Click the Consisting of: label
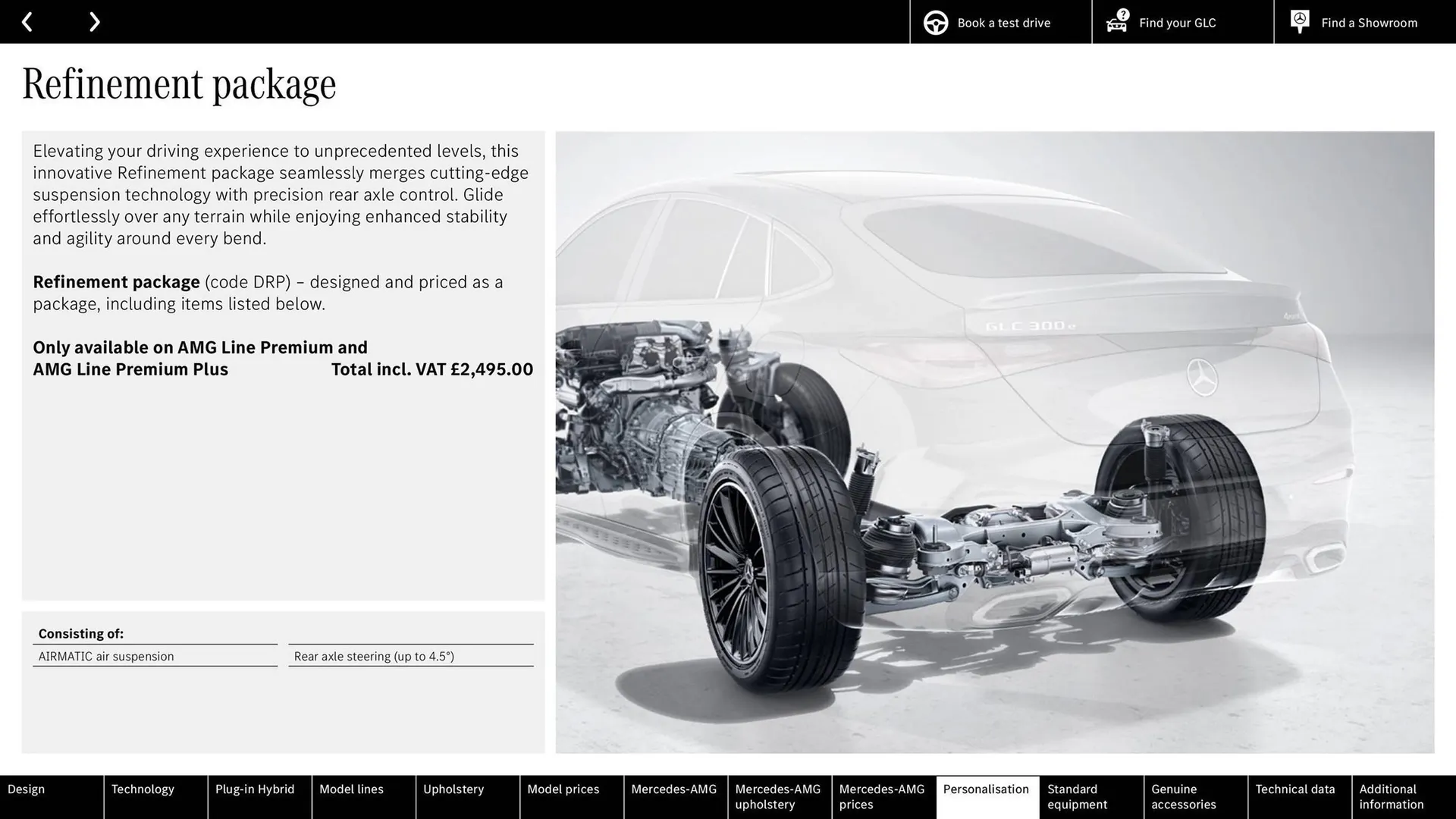Image resolution: width=1456 pixels, height=819 pixels. click(x=80, y=633)
